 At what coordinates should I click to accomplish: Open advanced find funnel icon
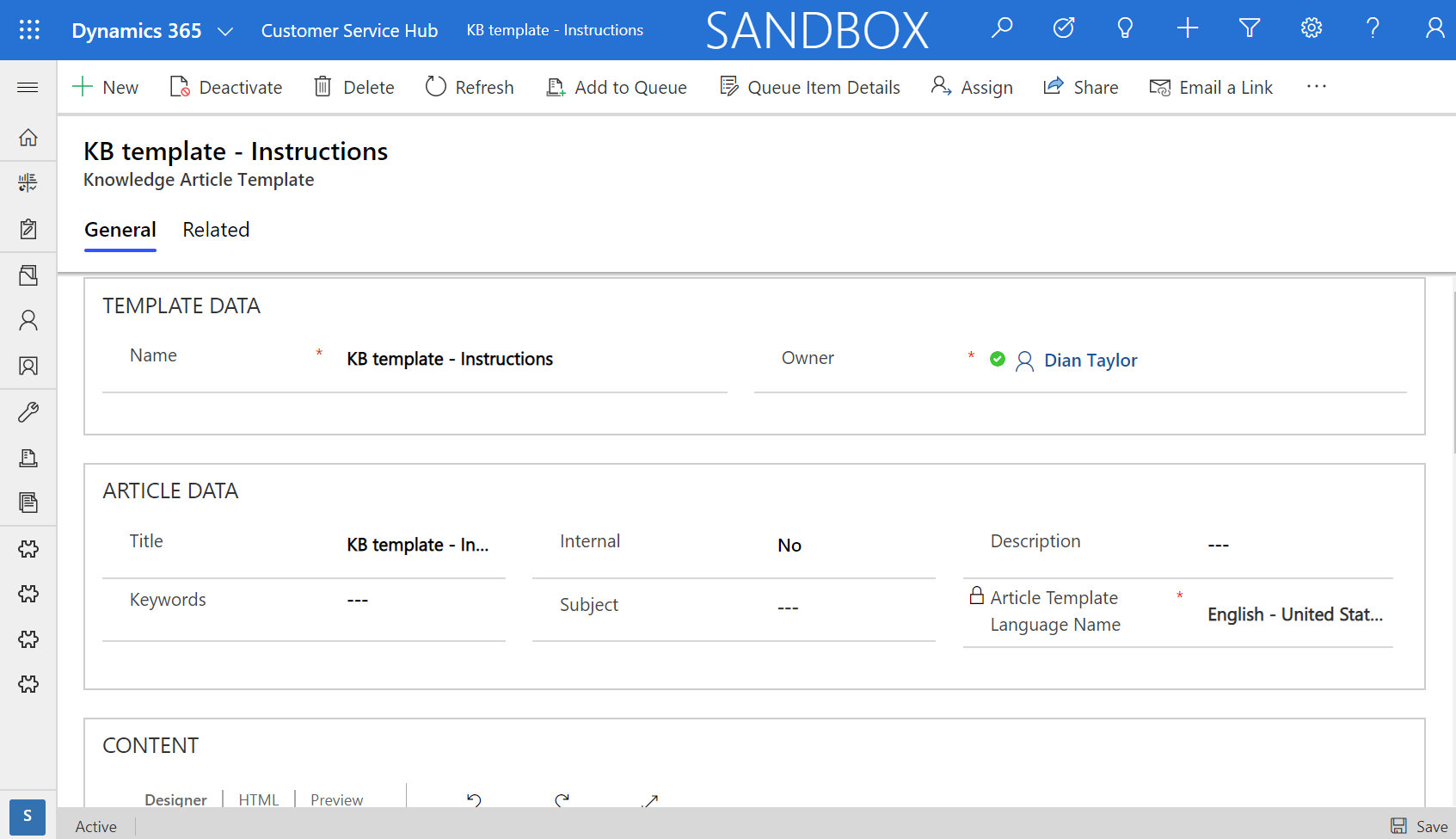(1250, 29)
